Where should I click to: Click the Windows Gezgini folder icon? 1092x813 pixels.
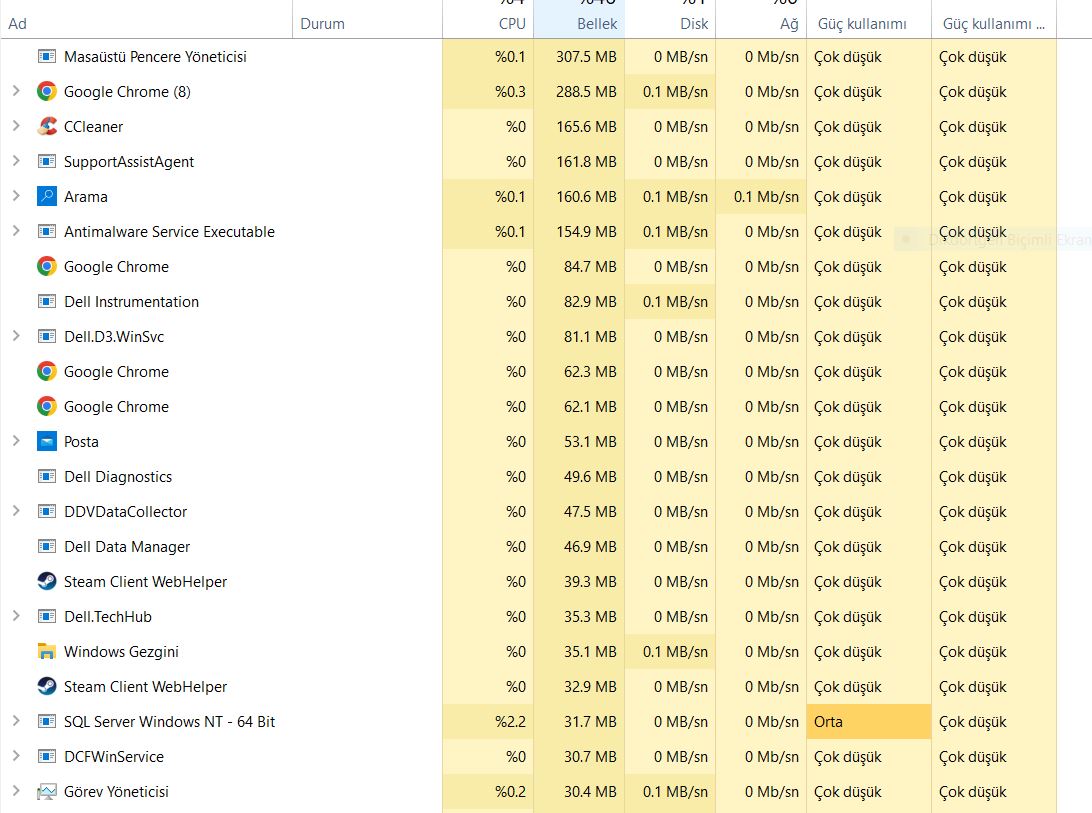[46, 652]
